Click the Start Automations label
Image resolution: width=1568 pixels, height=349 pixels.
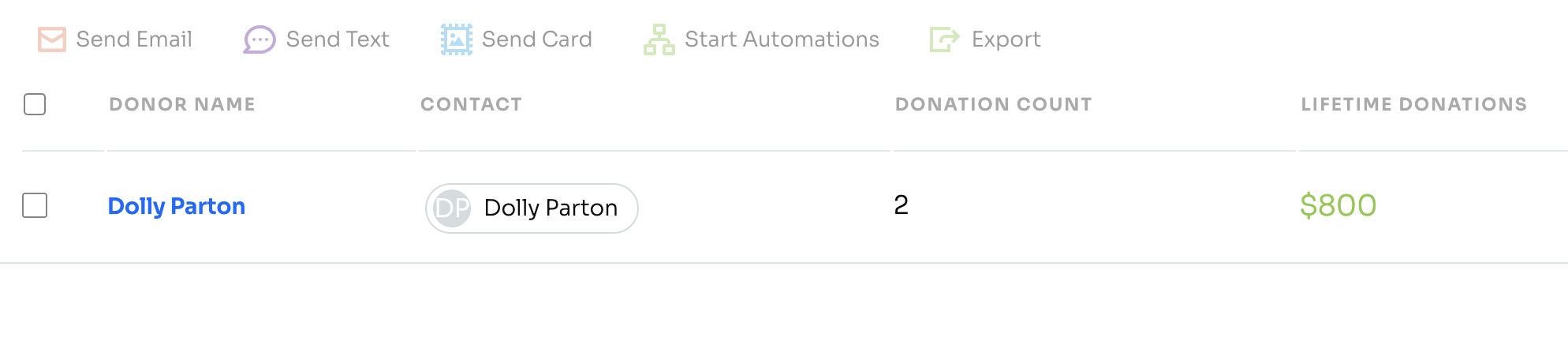782,39
